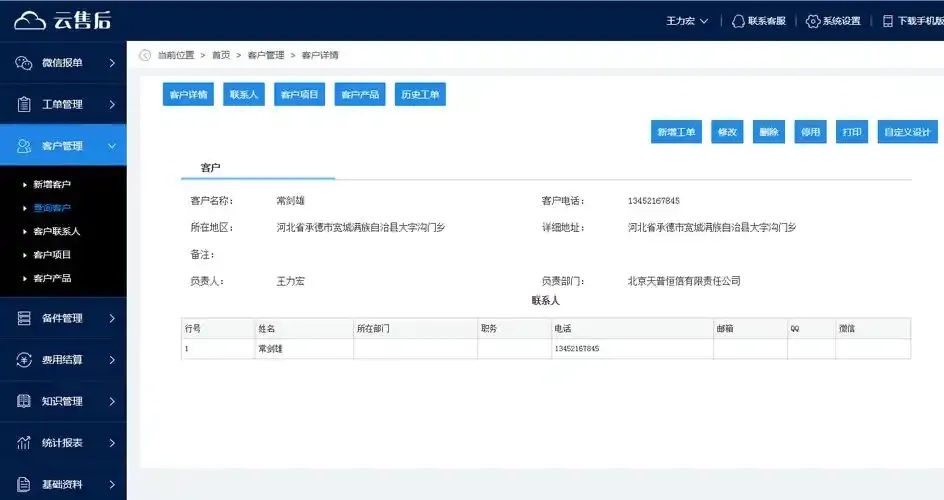Expand the 微信报单 menu chevron
Screen dimensions: 944x500
click(x=112, y=63)
